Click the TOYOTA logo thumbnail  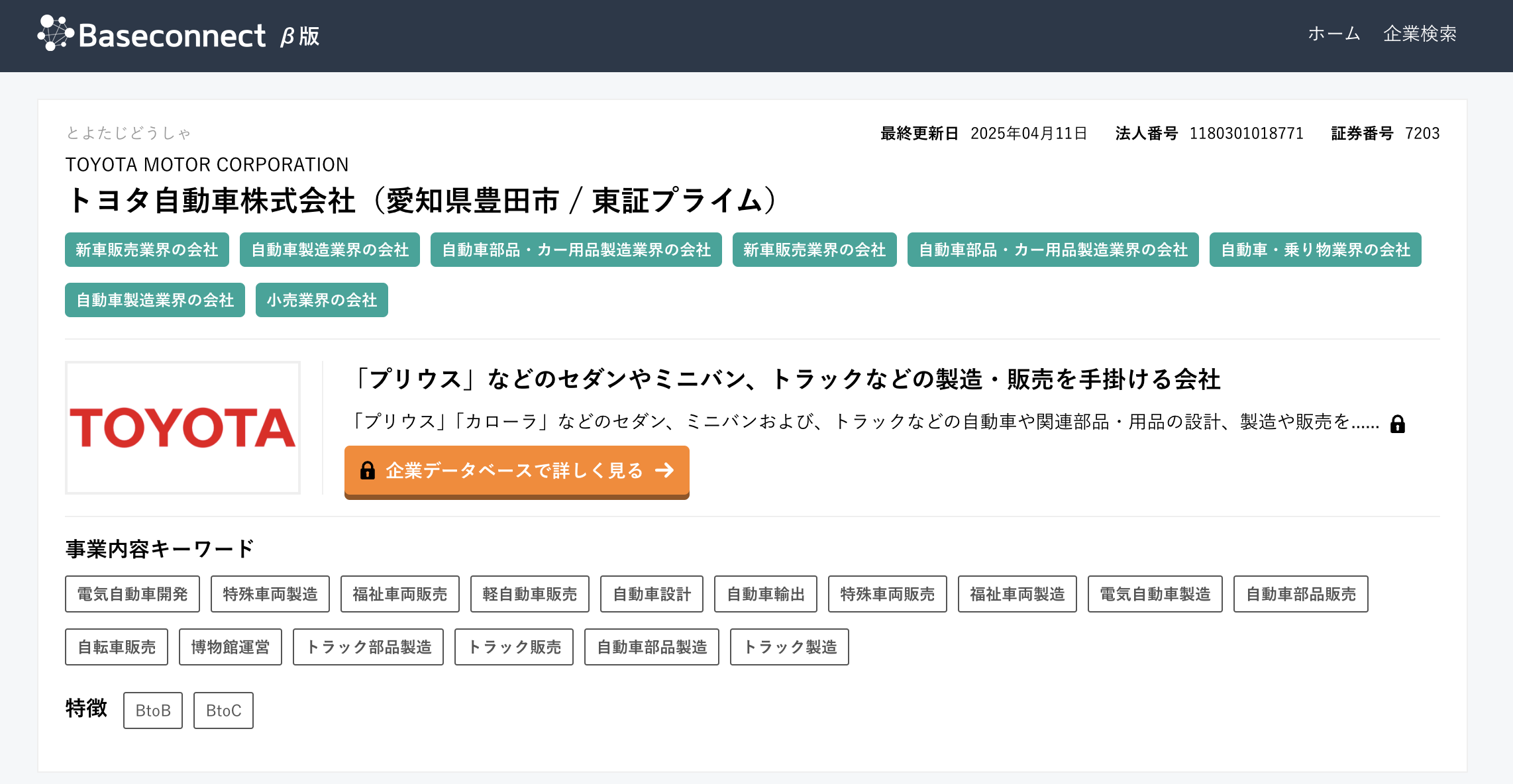click(x=183, y=428)
